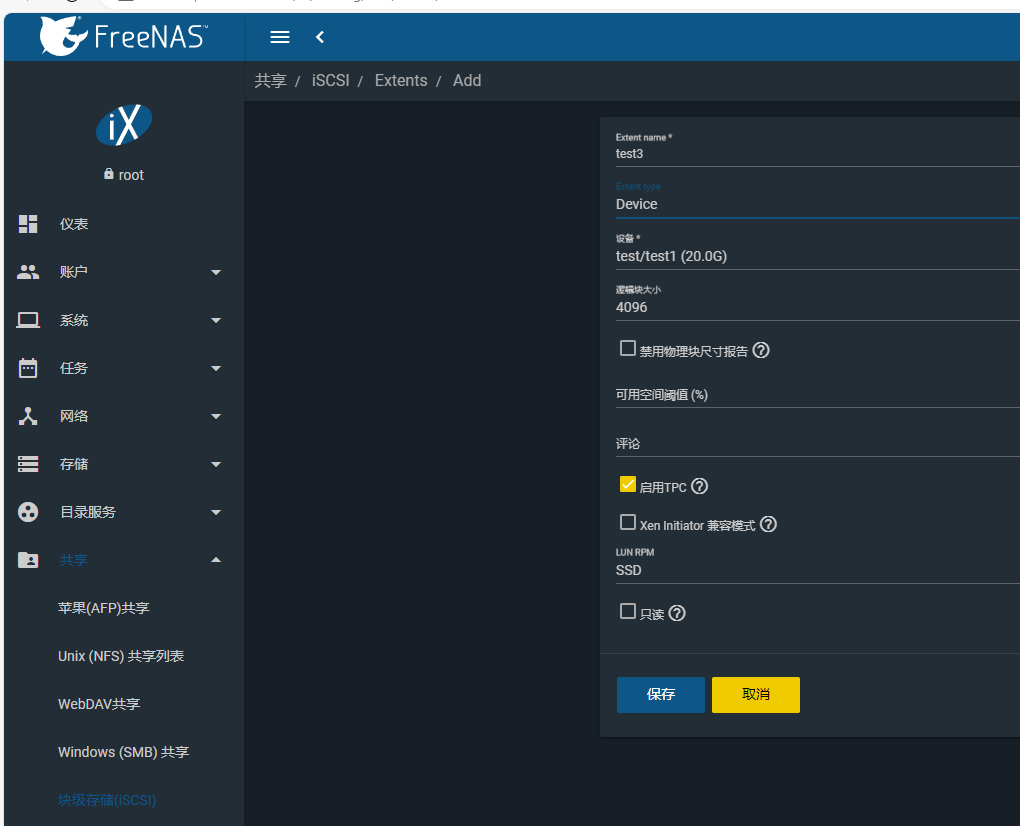Open 网络 settings via its sidebar icon
This screenshot has width=1020, height=826.
(x=27, y=415)
